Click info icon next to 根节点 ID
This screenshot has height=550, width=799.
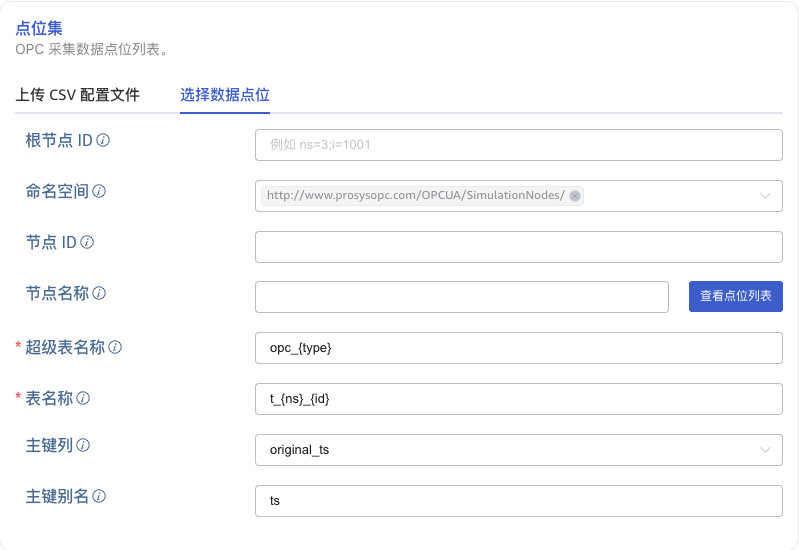pos(103,140)
